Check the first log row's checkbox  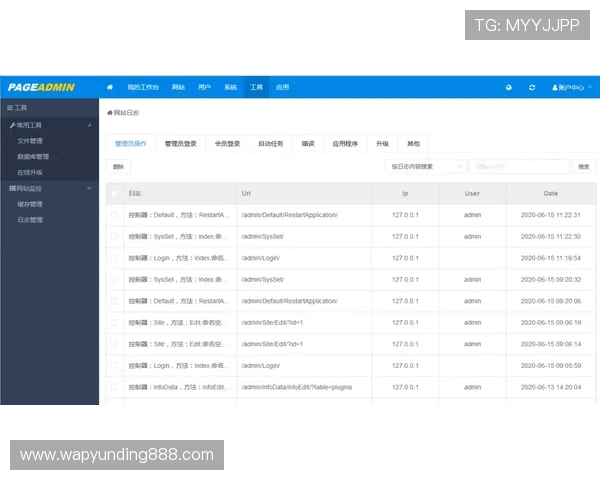(114, 215)
